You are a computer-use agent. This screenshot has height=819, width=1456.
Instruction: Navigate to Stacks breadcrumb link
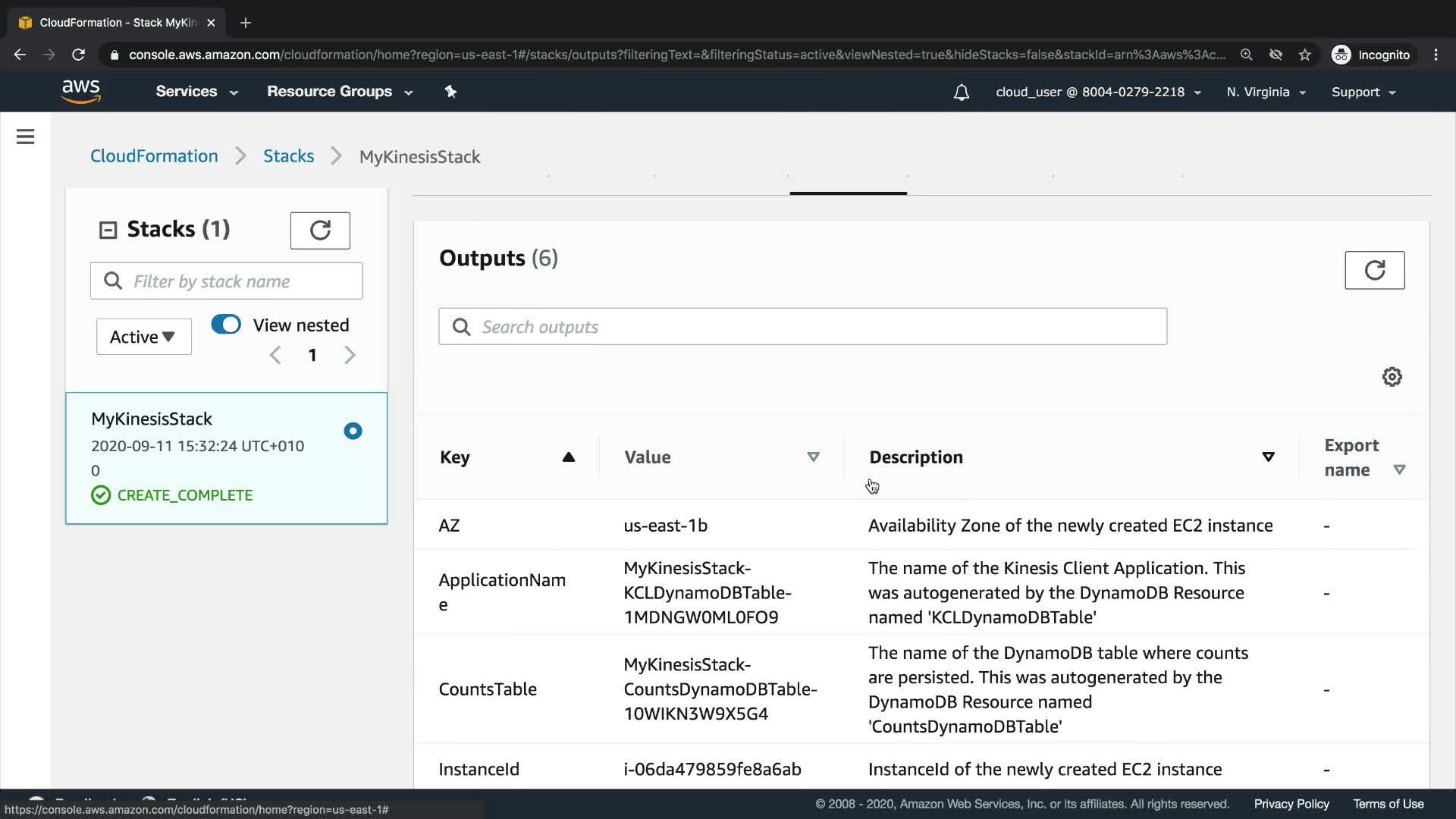288,156
